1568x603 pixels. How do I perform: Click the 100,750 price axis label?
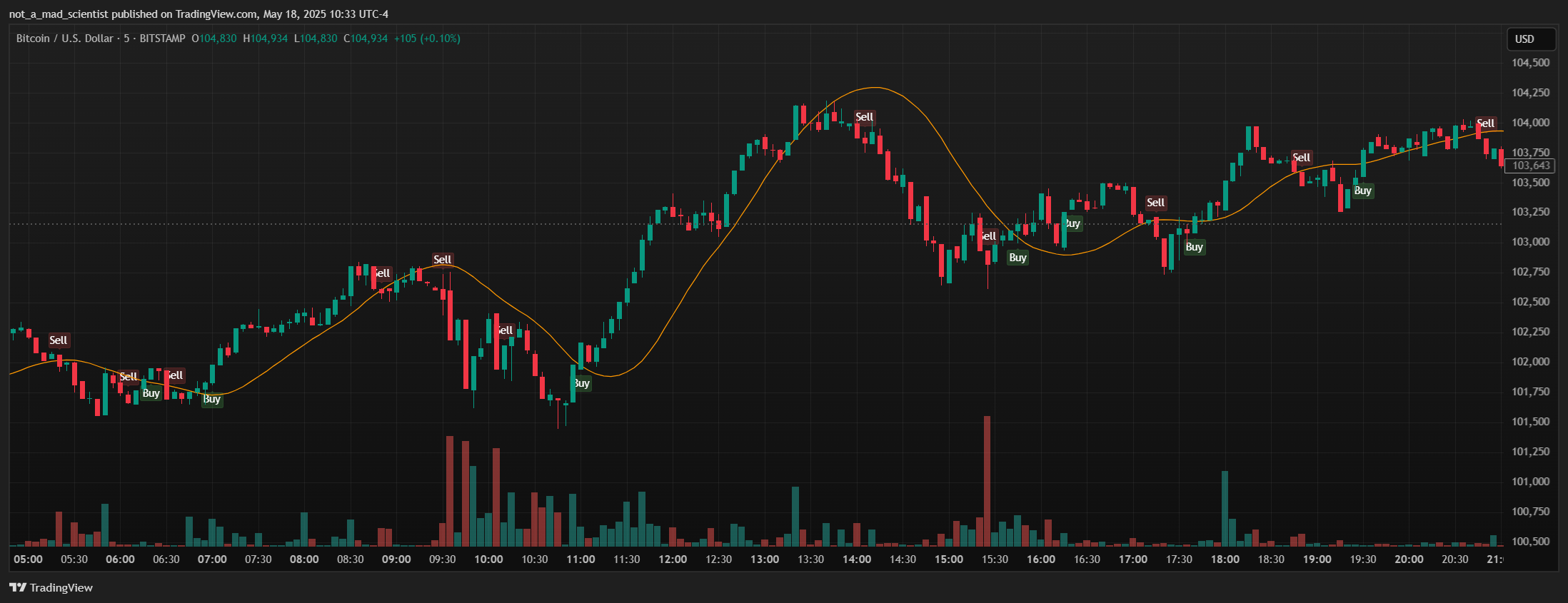1531,512
